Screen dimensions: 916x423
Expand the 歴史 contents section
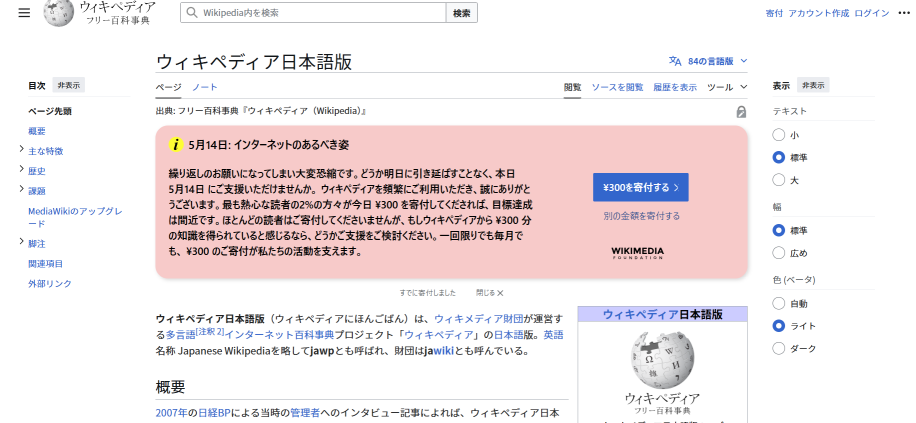coord(22,170)
